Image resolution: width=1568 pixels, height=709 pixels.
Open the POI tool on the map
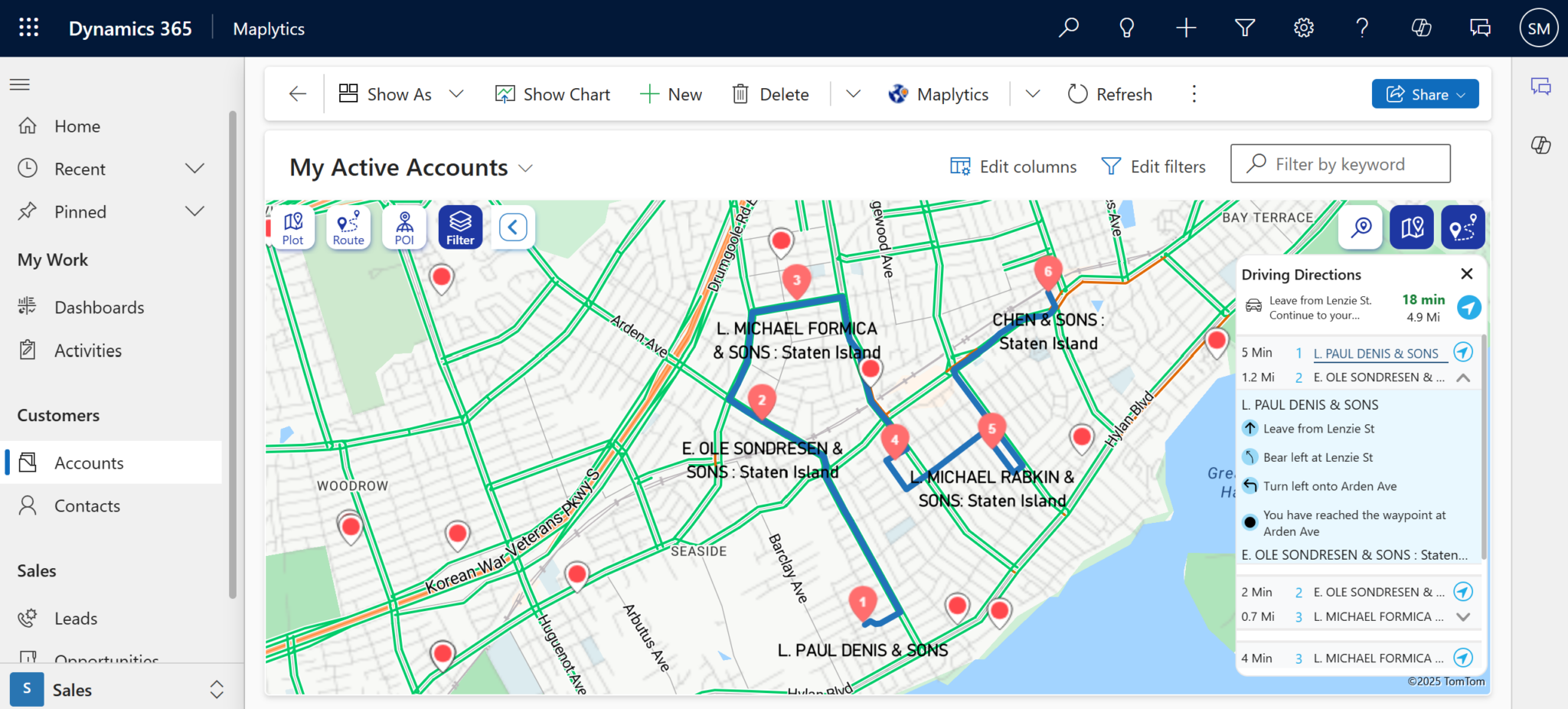coord(404,227)
